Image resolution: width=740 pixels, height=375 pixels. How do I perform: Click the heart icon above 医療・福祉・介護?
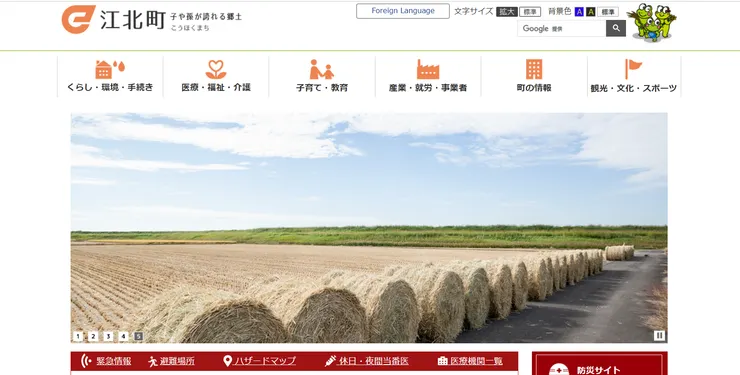(x=216, y=69)
